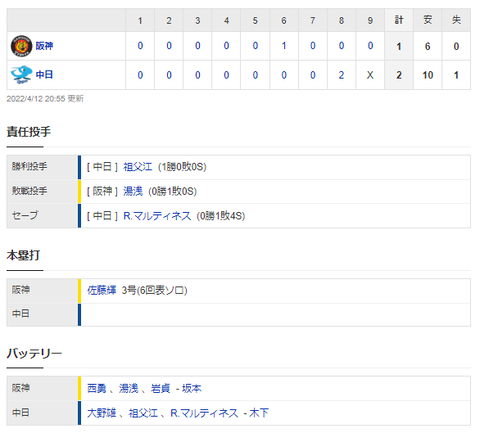The image size is (480, 433).
Task: Open losing pitcher 湯浅 profile link
Action: [x=133, y=191]
